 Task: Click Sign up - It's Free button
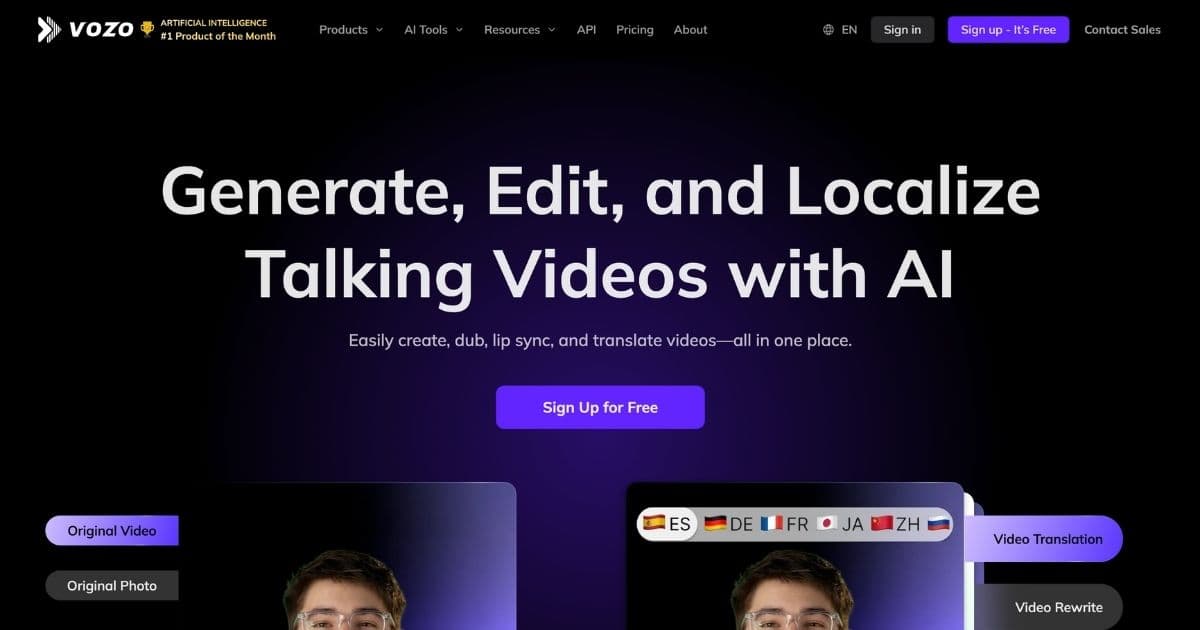click(1008, 30)
